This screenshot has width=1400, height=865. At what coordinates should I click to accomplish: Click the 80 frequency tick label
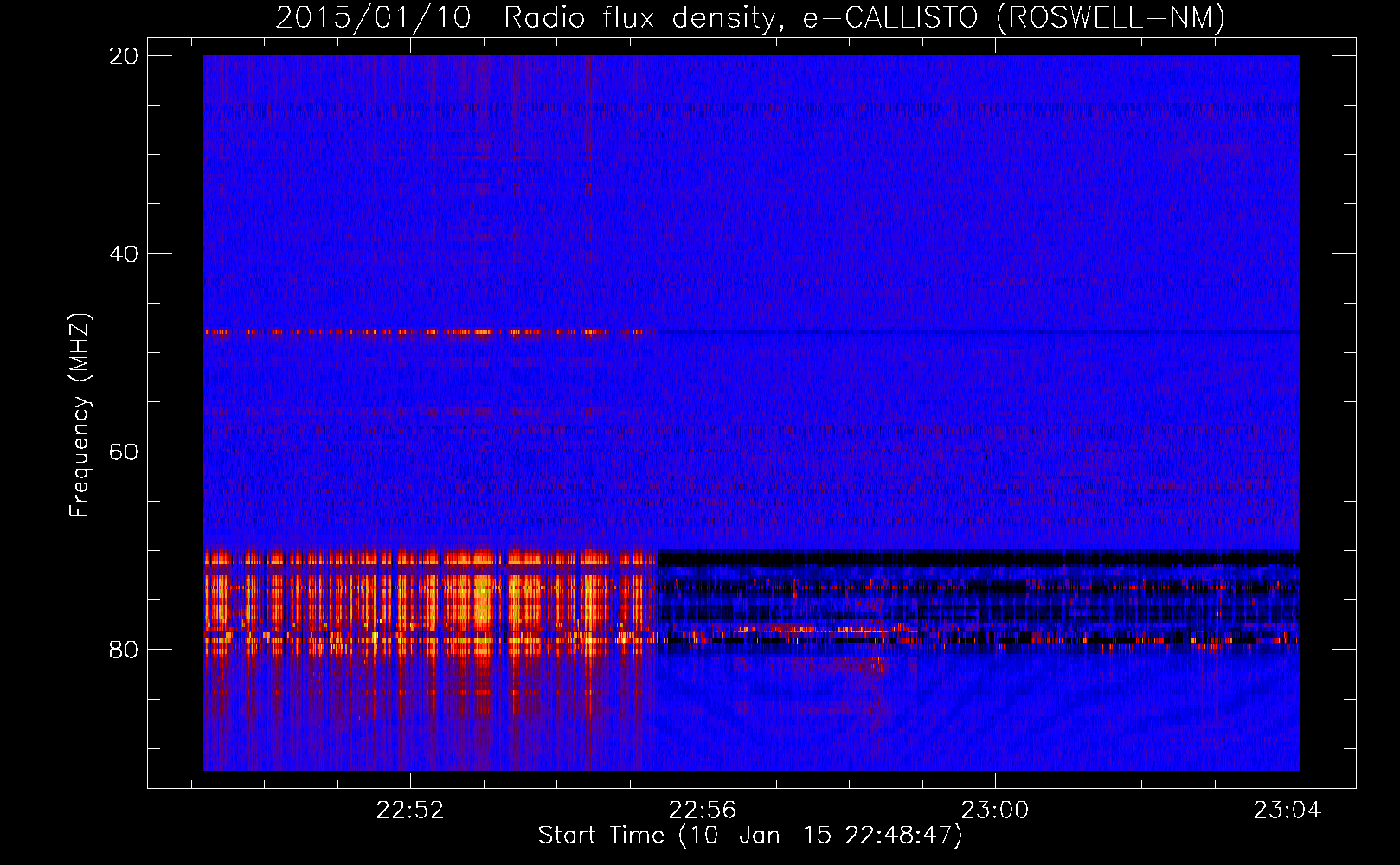point(124,650)
